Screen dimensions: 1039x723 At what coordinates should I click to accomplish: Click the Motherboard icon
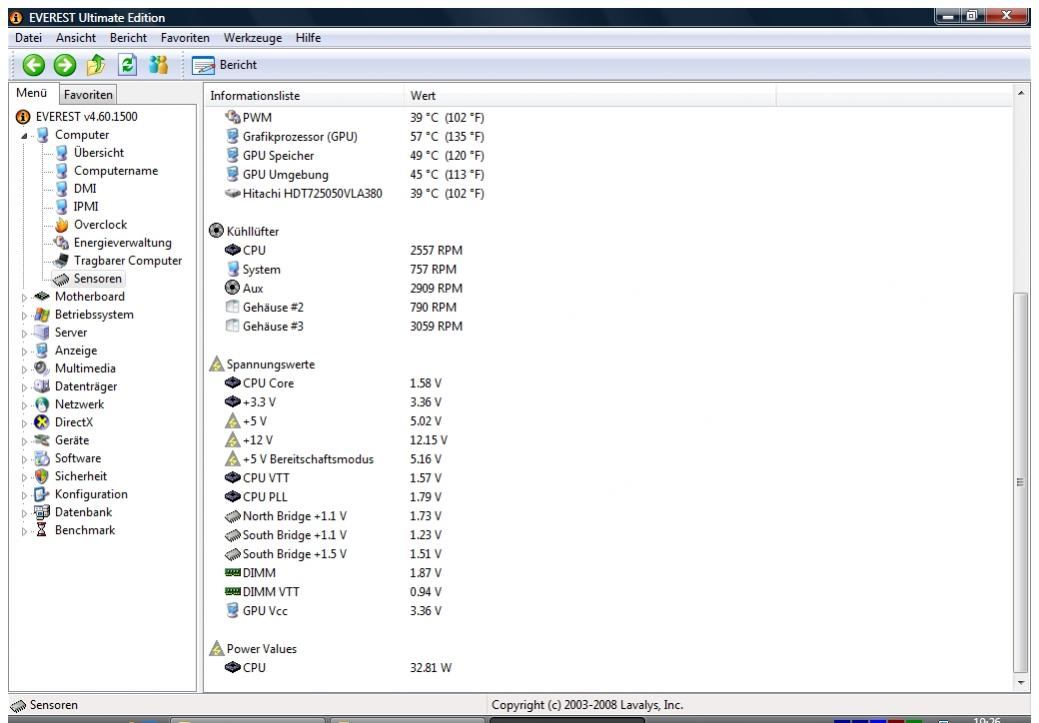point(42,296)
